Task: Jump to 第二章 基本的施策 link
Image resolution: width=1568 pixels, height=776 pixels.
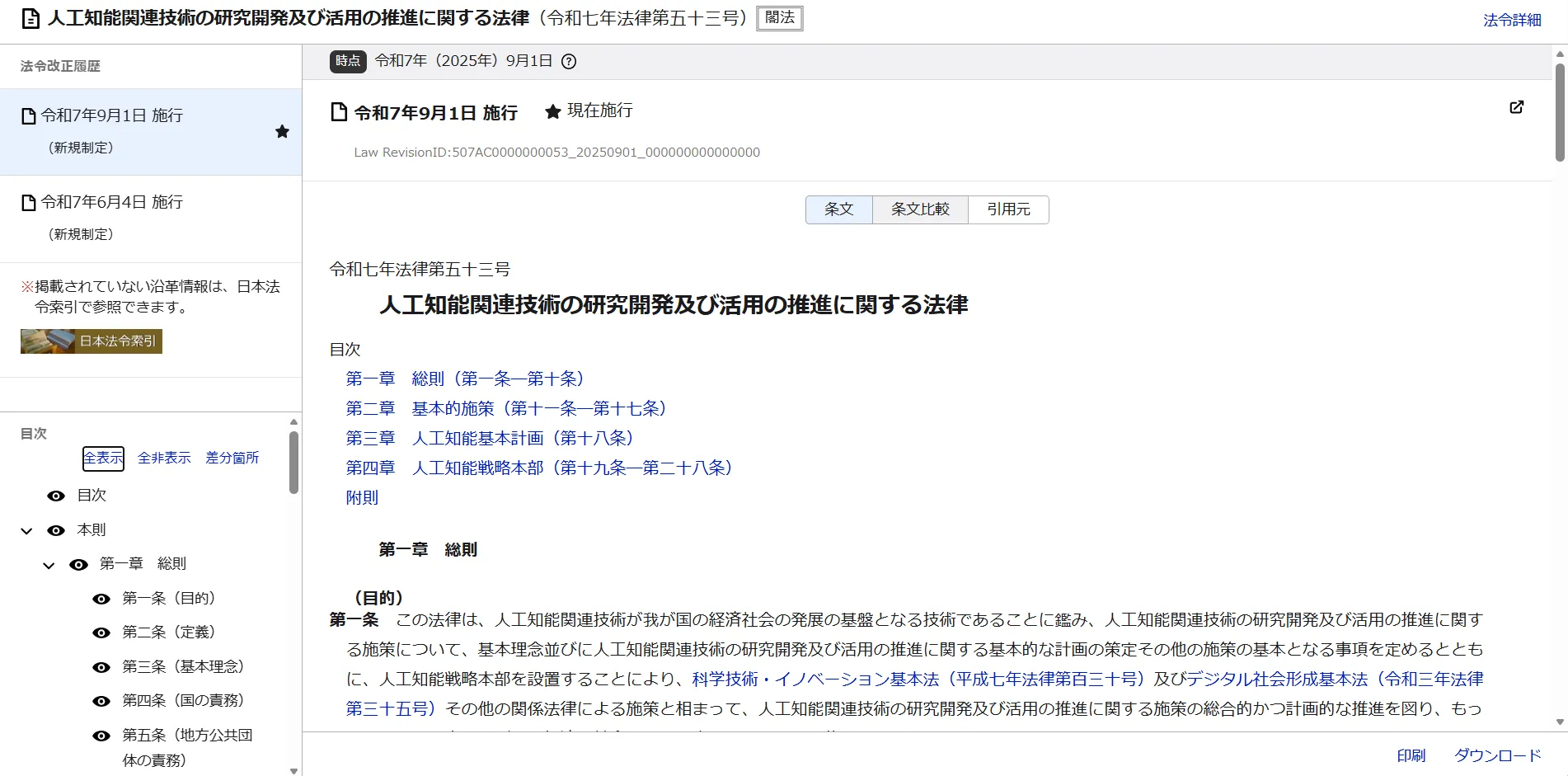Action: point(506,408)
